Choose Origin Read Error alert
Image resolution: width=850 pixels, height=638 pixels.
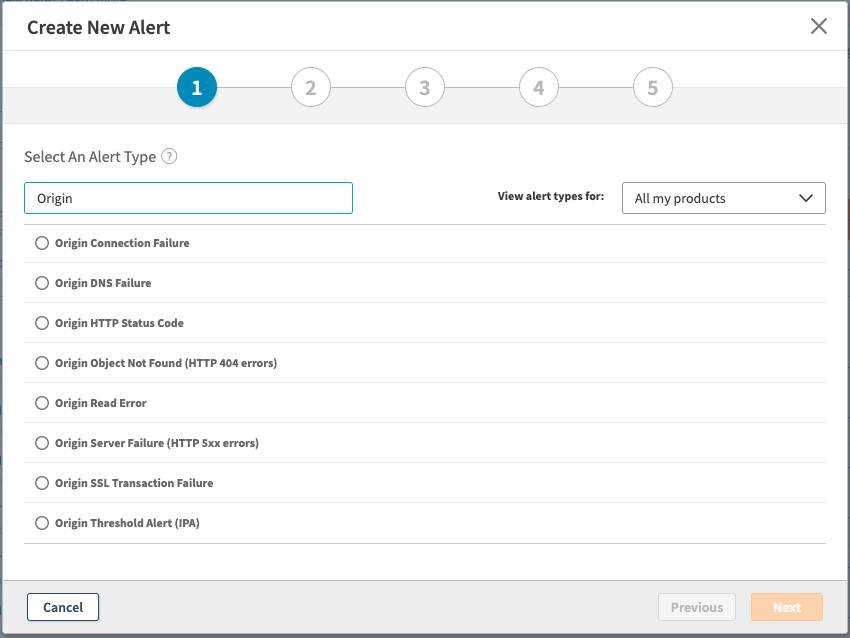pos(42,403)
